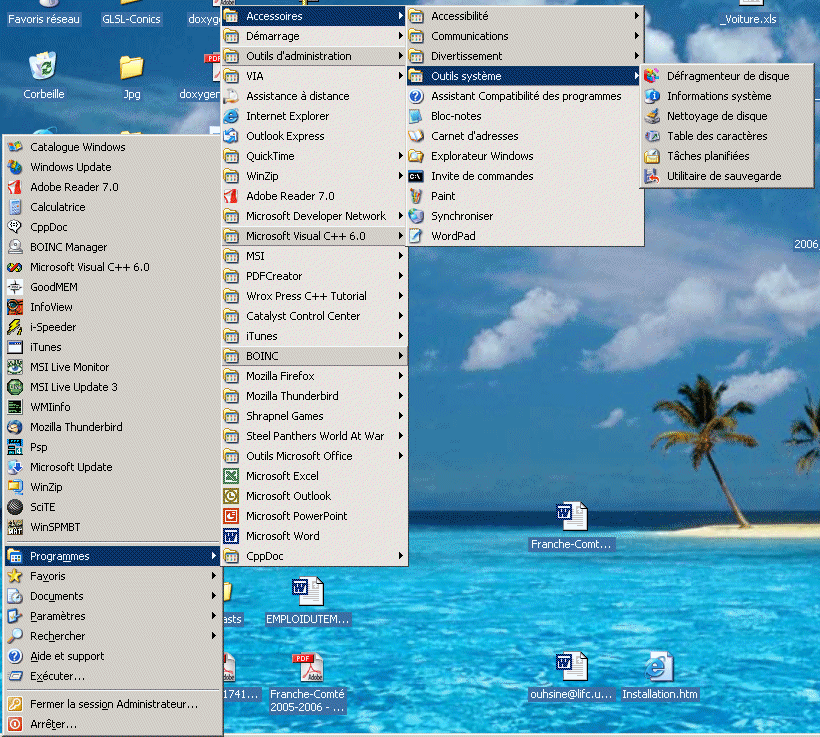Image resolution: width=820 pixels, height=737 pixels.
Task: Expand the Communications submenu
Action: (469, 36)
